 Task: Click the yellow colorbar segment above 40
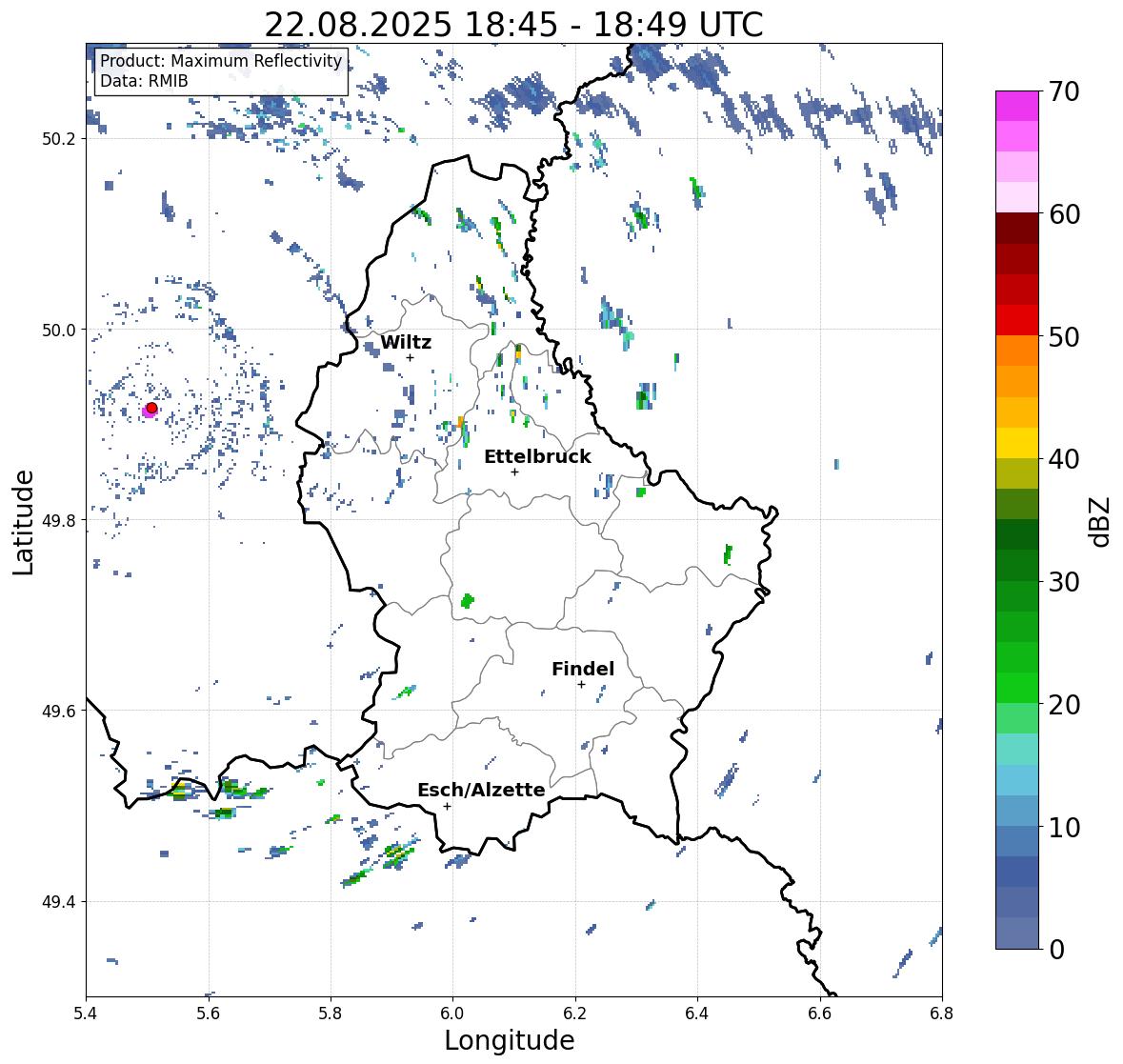click(1017, 443)
